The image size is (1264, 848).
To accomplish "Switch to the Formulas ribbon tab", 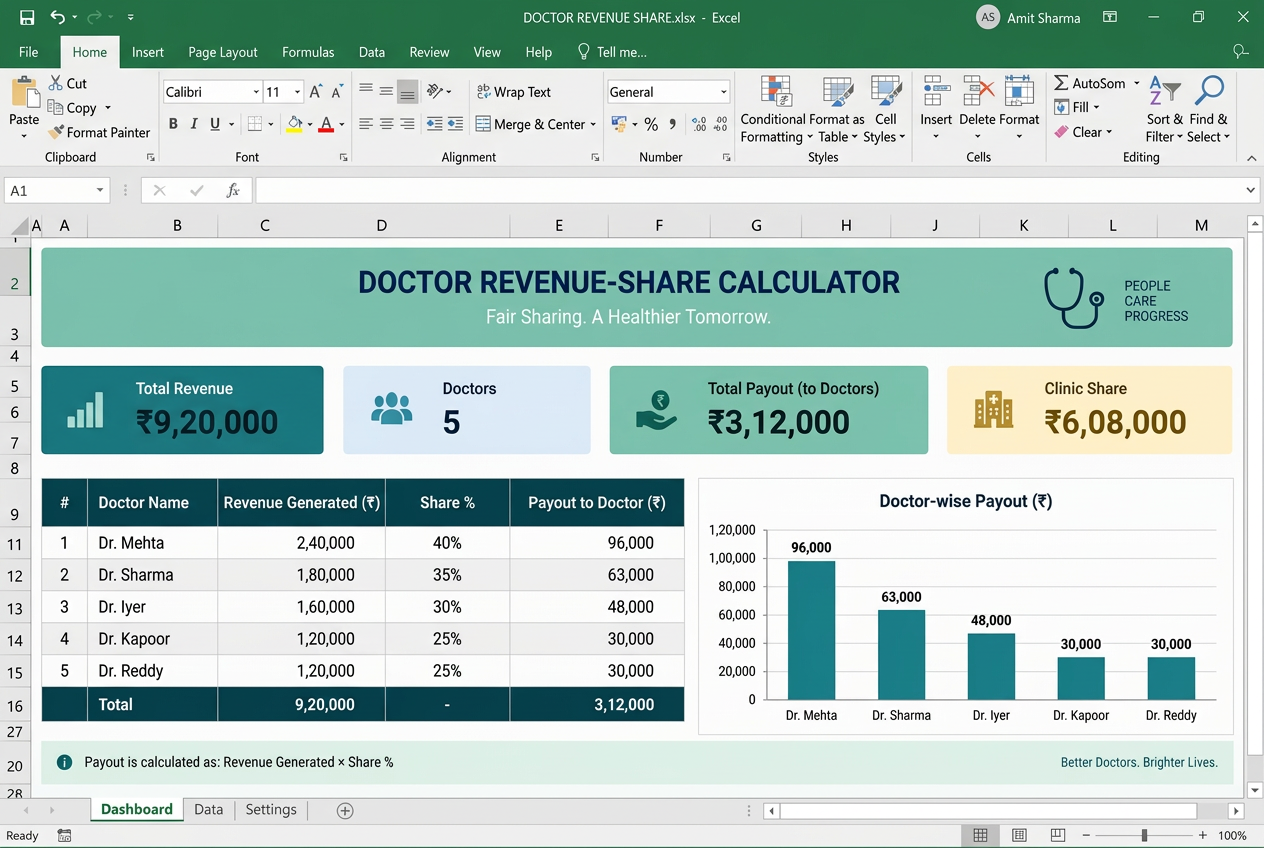I will pos(308,52).
